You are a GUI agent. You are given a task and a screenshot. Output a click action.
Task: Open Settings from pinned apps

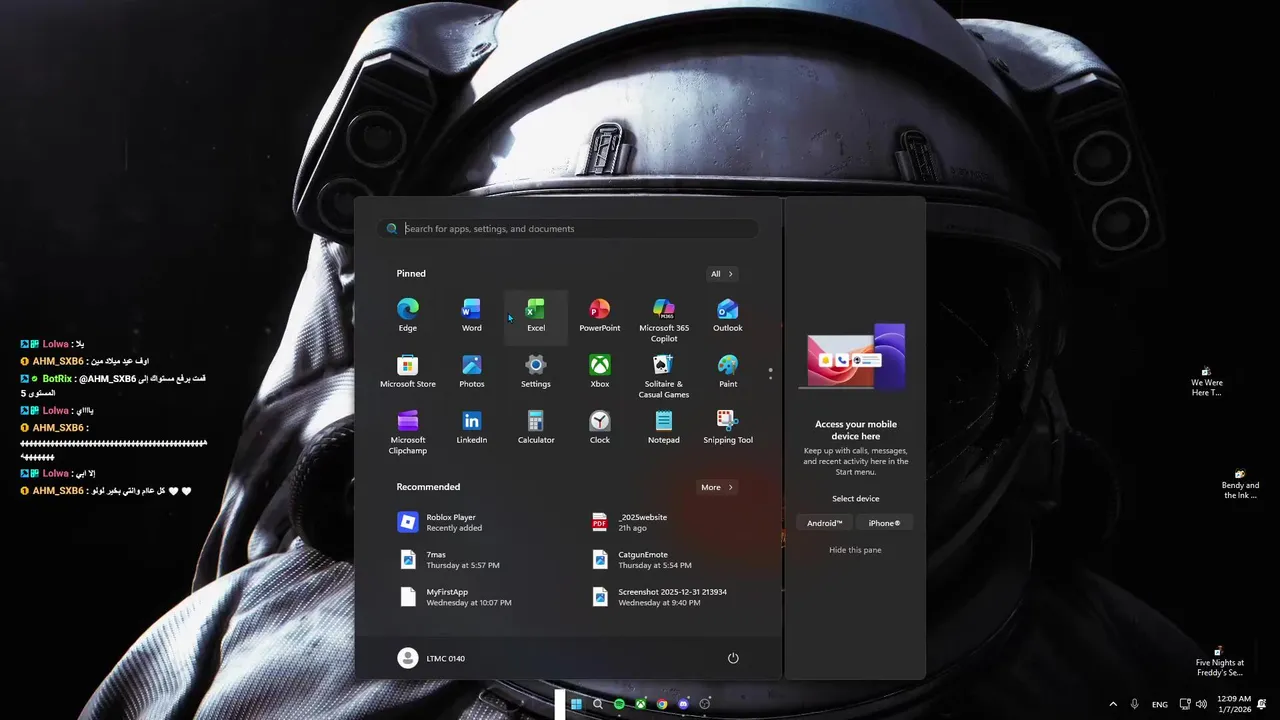point(536,371)
